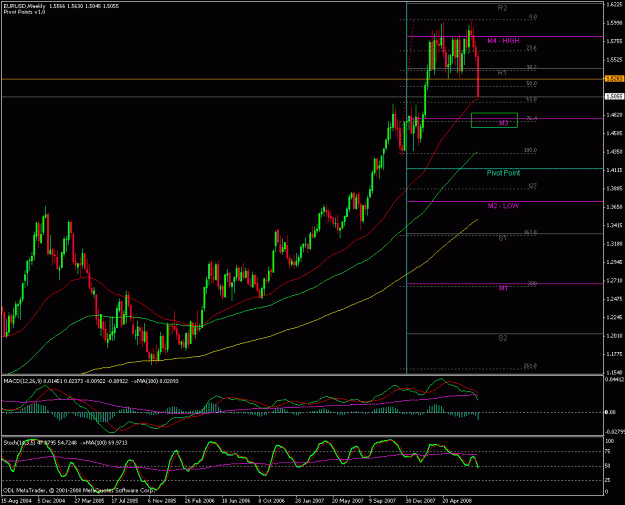
Task: Click the "9 Sep 2007" date label
Action: pyautogui.click(x=382, y=501)
